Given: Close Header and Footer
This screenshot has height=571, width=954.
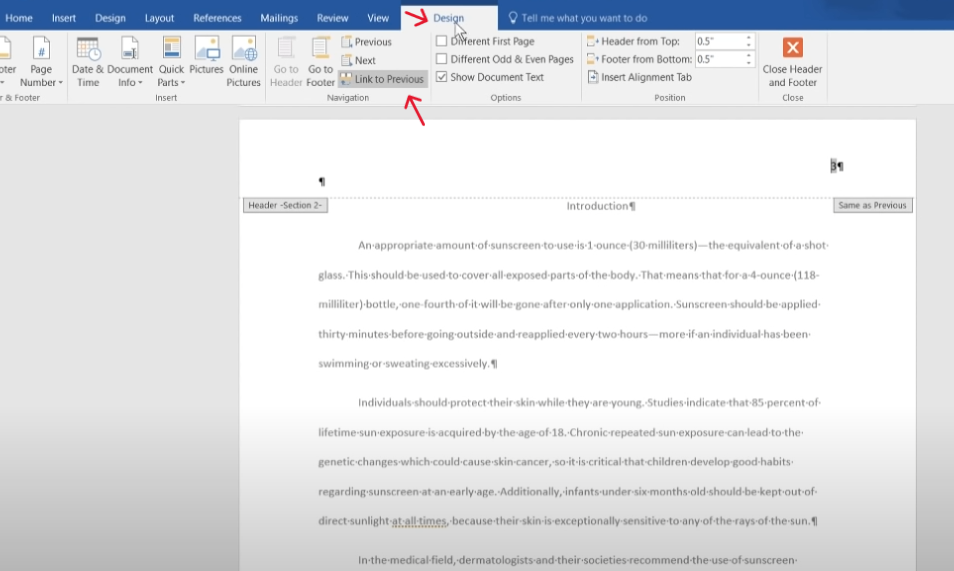Looking at the screenshot, I should click(792, 61).
